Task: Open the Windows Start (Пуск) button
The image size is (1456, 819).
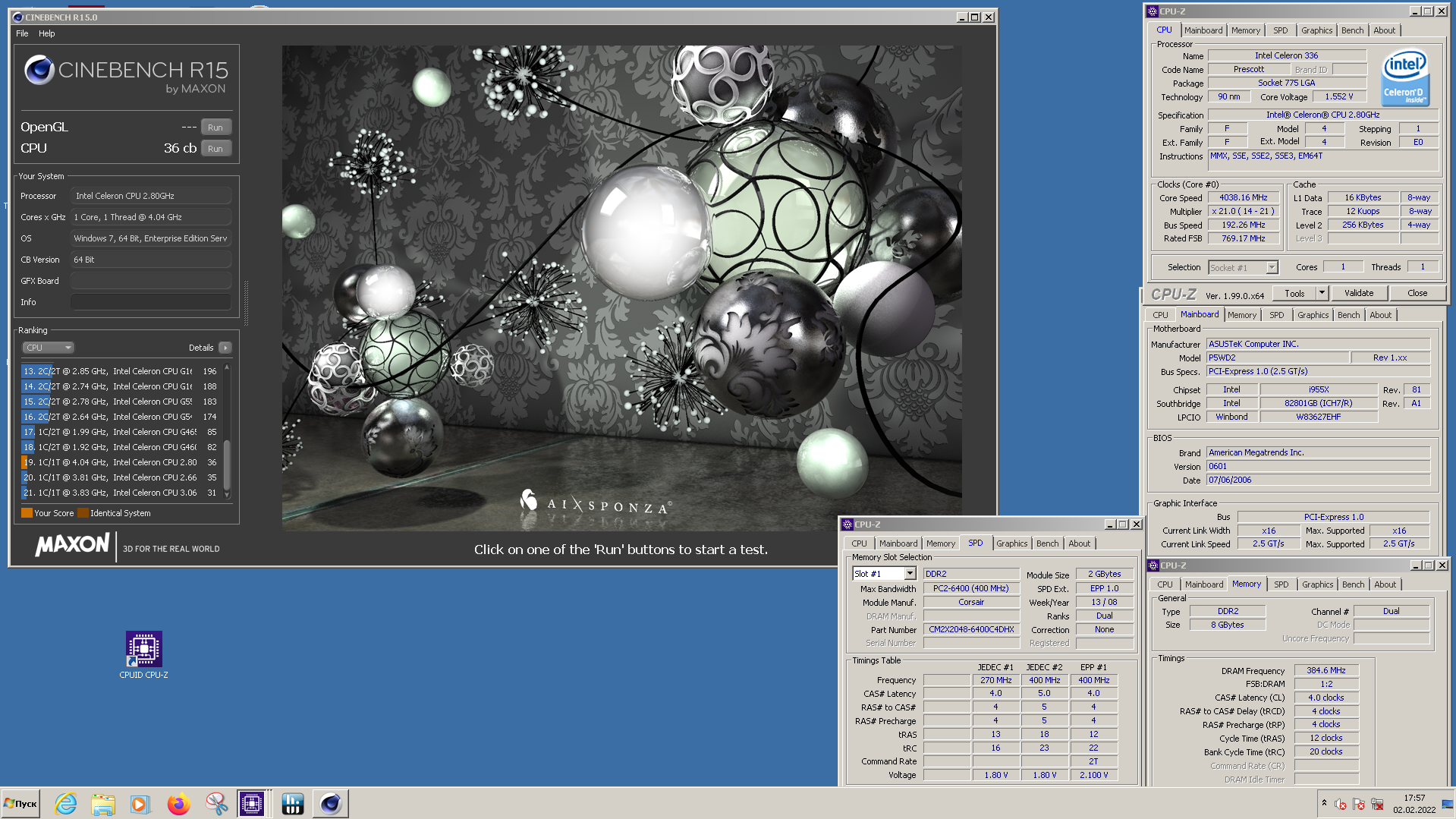Action: click(x=20, y=804)
